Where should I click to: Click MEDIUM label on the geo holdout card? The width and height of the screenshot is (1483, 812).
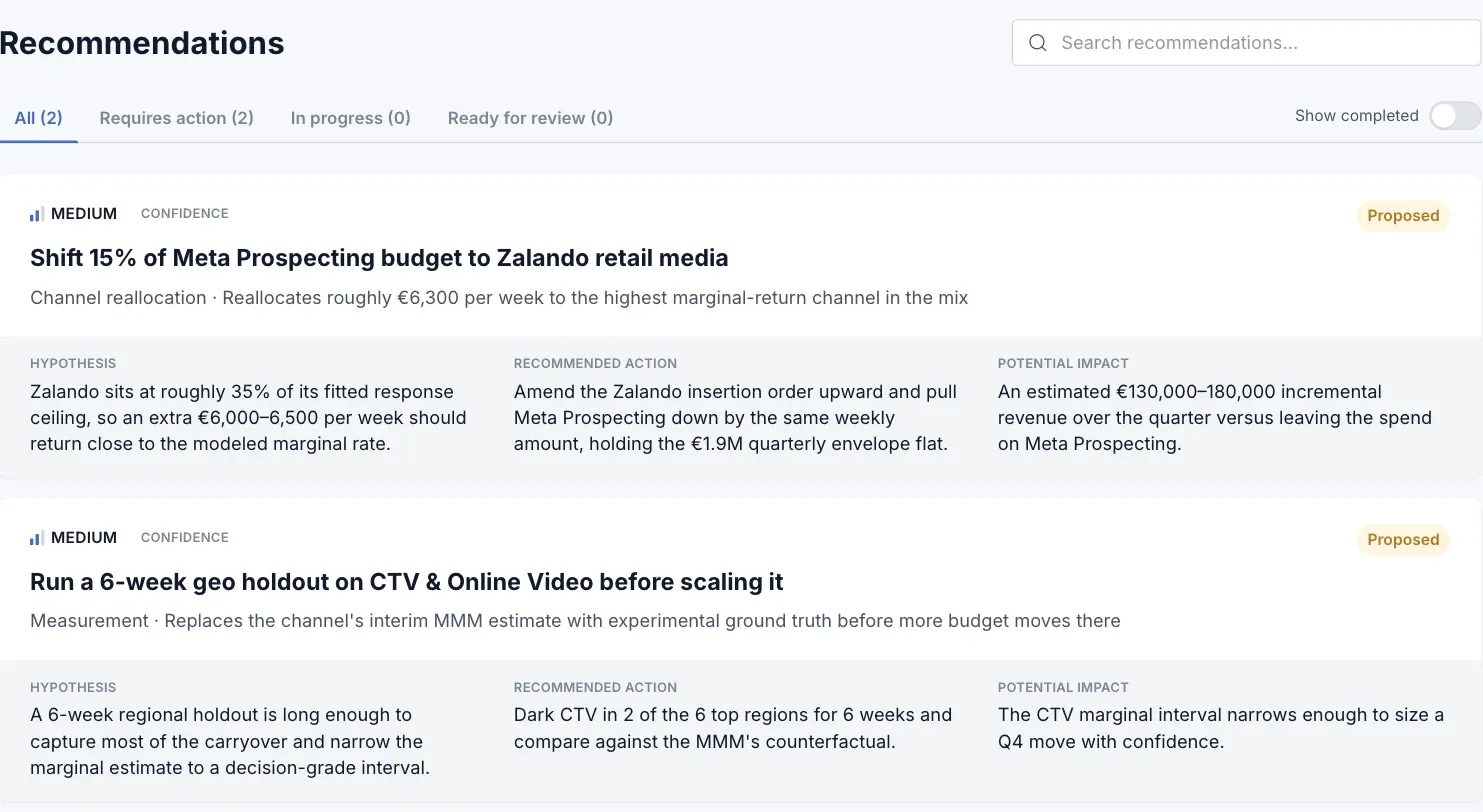coord(84,538)
